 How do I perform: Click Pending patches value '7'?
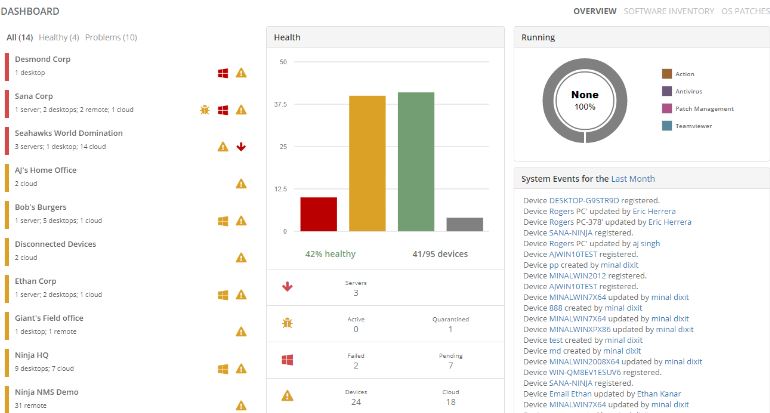coord(451,365)
